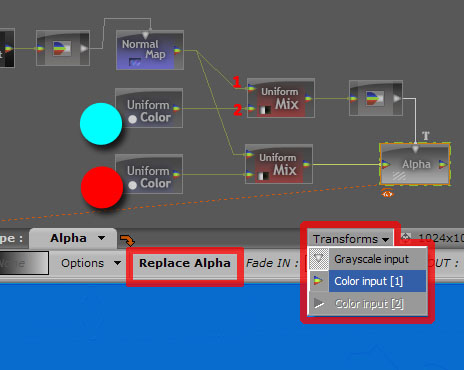Select the red Uniform Color node
Image resolution: width=464 pixels, height=370 pixels.
point(149,174)
